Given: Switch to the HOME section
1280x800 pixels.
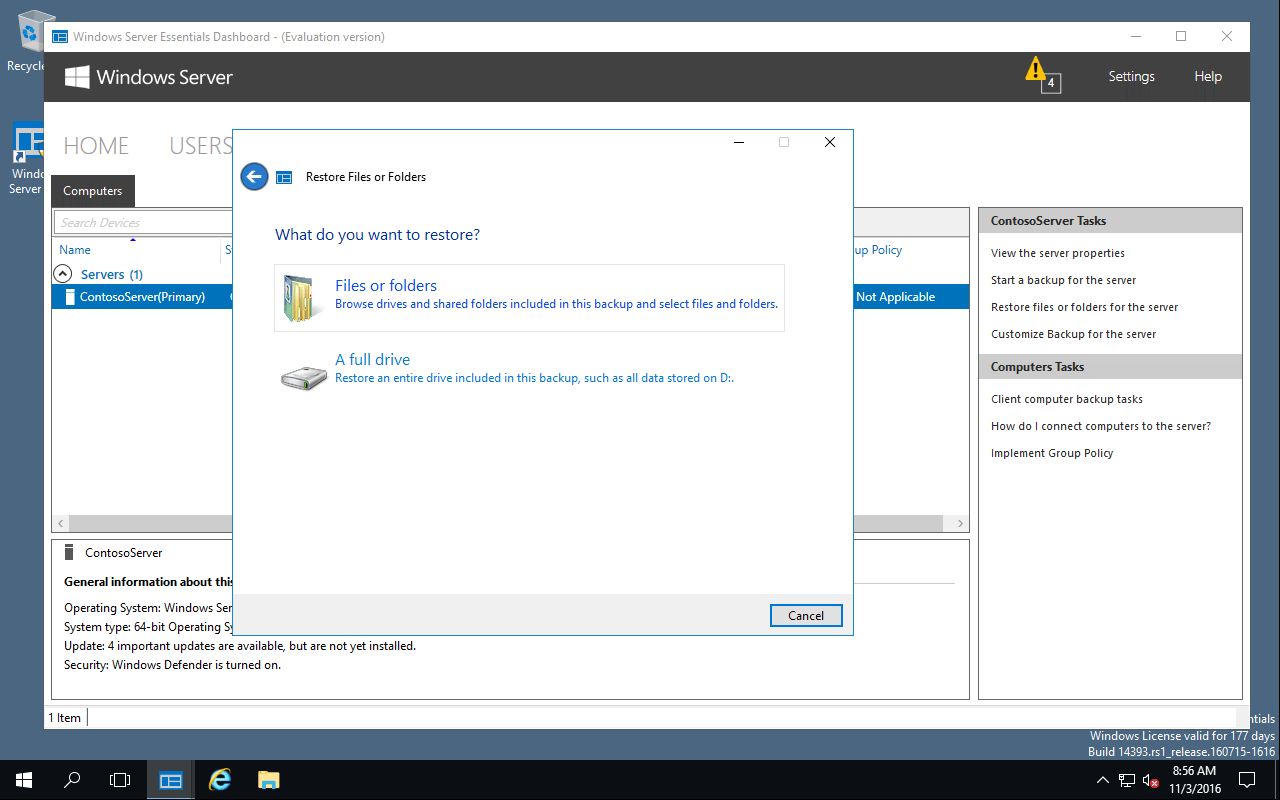Looking at the screenshot, I should click(96, 146).
